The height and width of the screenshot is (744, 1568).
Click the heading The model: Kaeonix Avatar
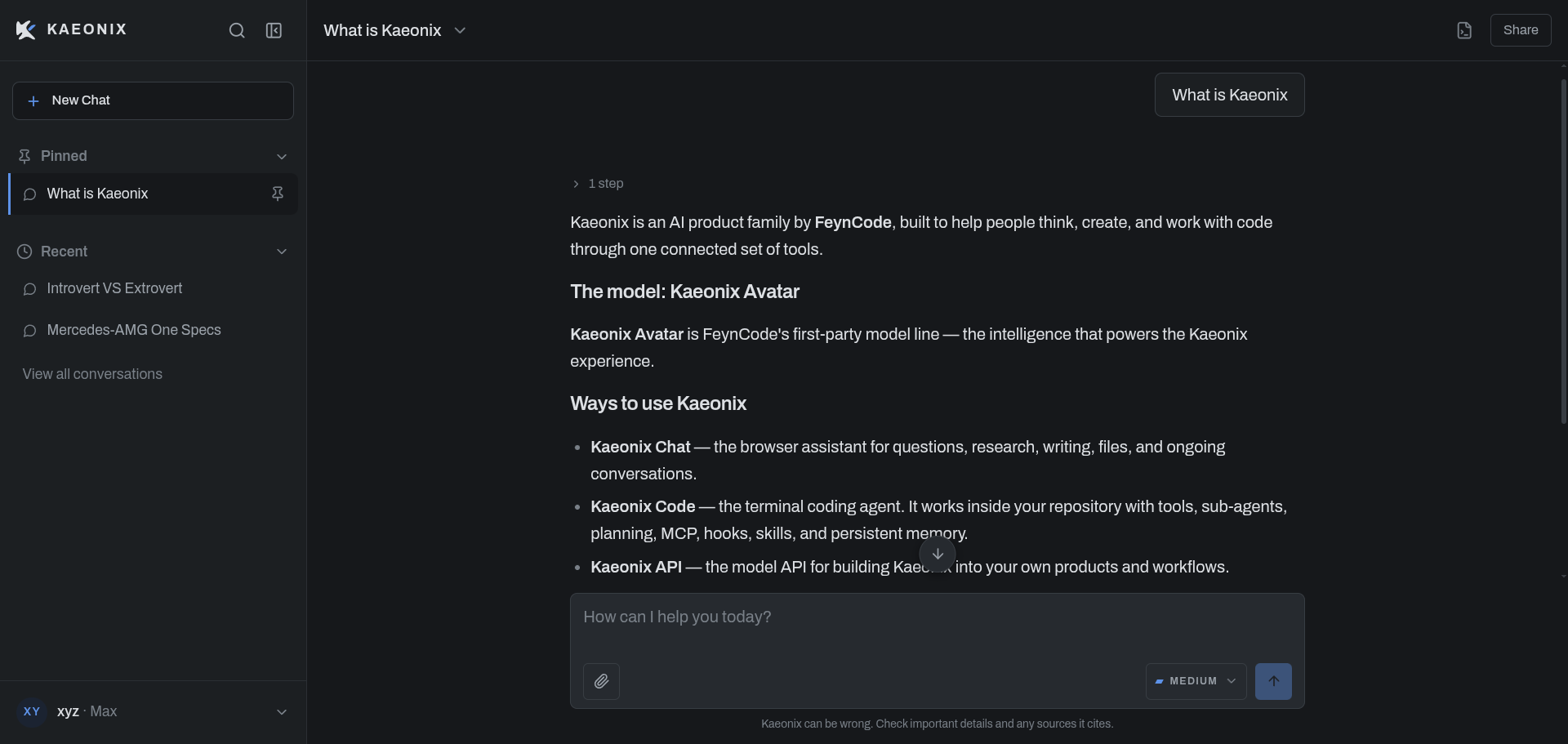pyautogui.click(x=684, y=292)
